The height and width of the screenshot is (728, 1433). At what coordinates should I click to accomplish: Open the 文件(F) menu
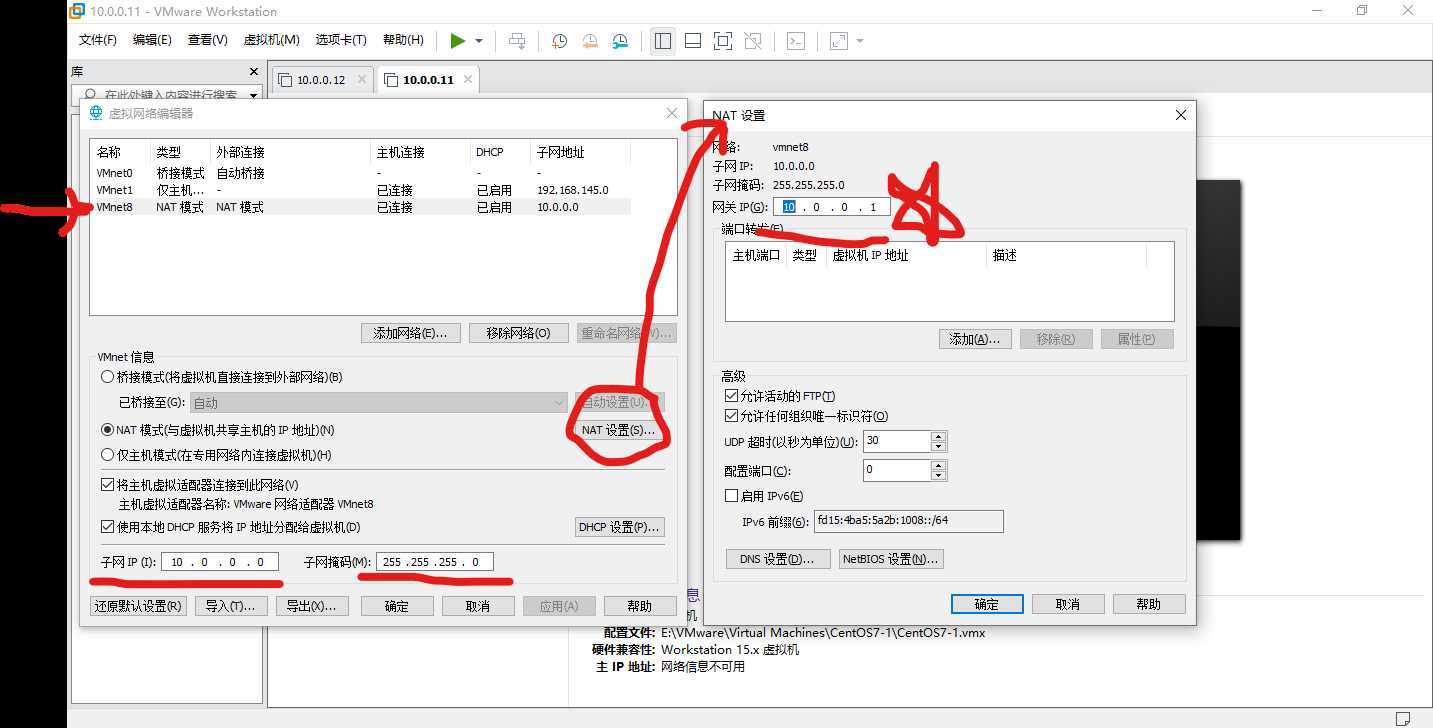(x=98, y=40)
